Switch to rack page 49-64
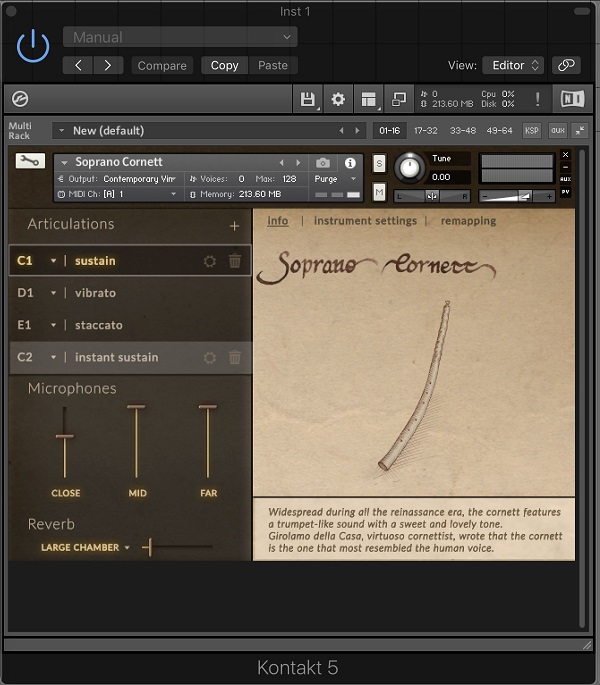The height and width of the screenshot is (685, 600). [x=499, y=131]
